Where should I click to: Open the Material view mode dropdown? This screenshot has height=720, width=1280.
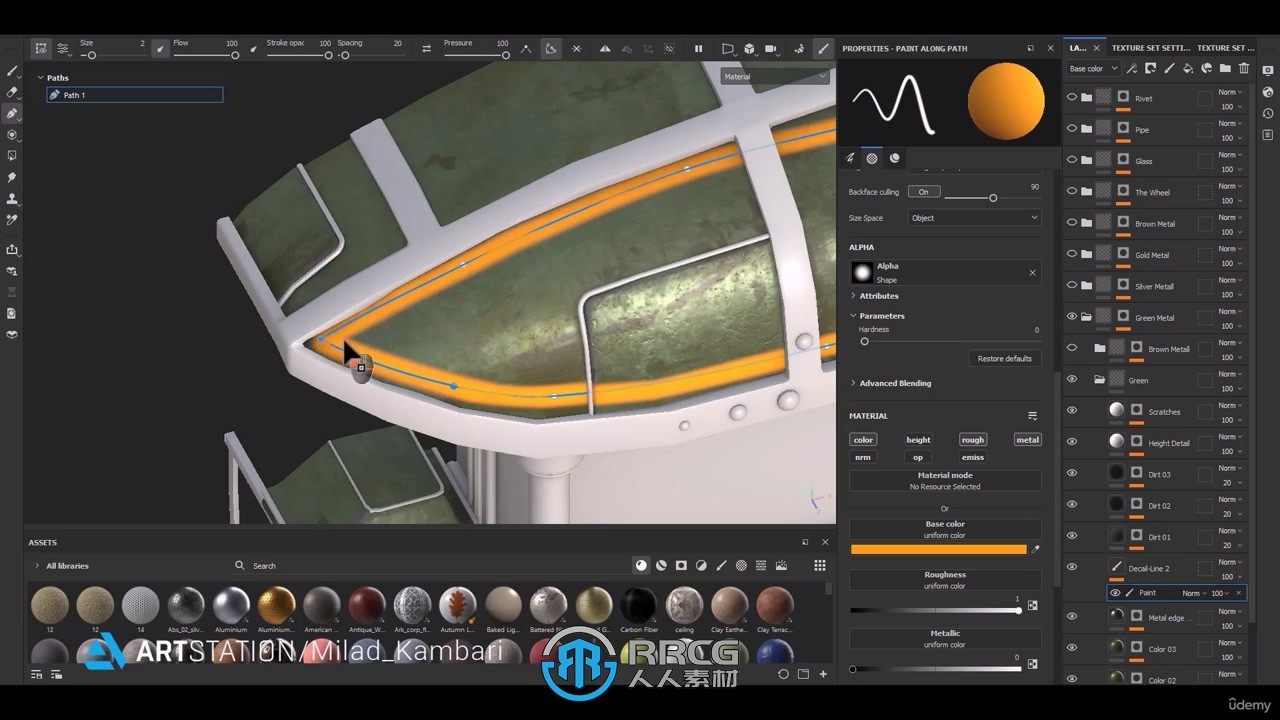pos(776,77)
